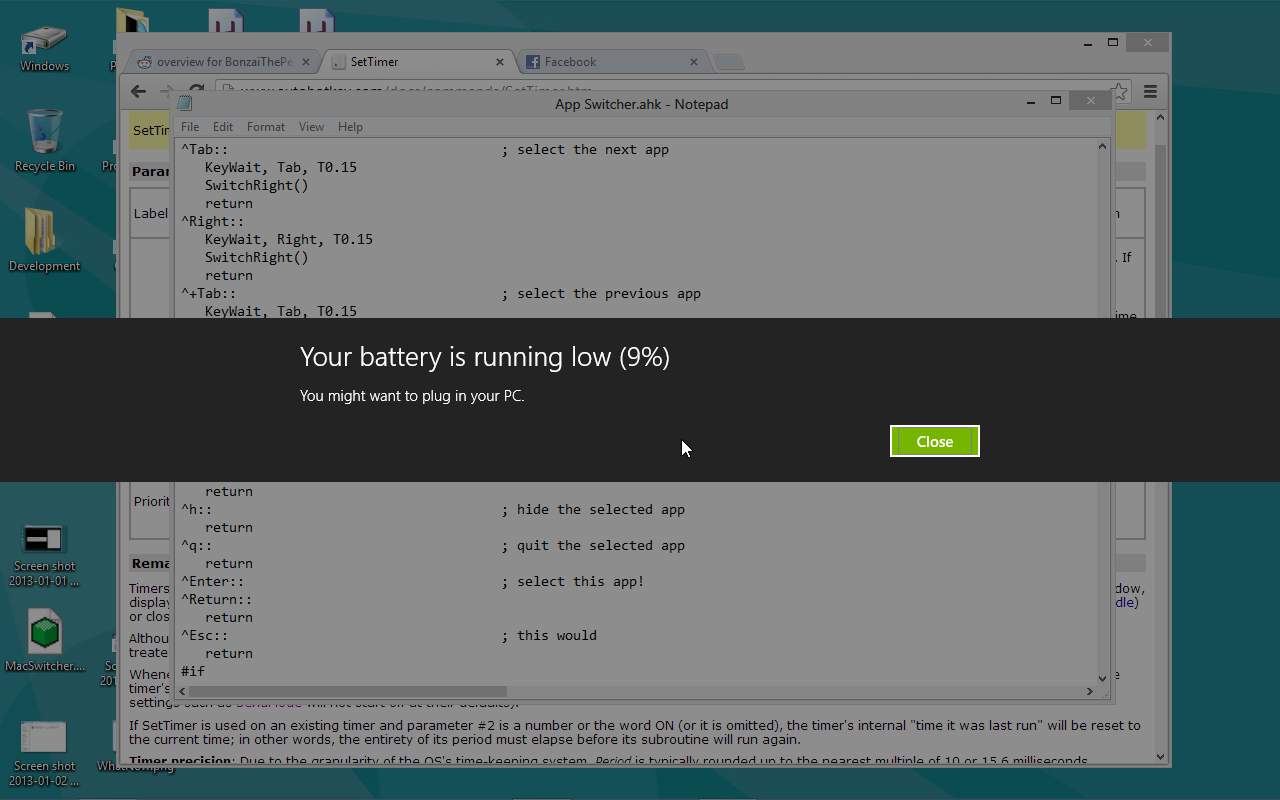Open a new Chrome tab
This screenshot has width=1280, height=800.
click(729, 62)
